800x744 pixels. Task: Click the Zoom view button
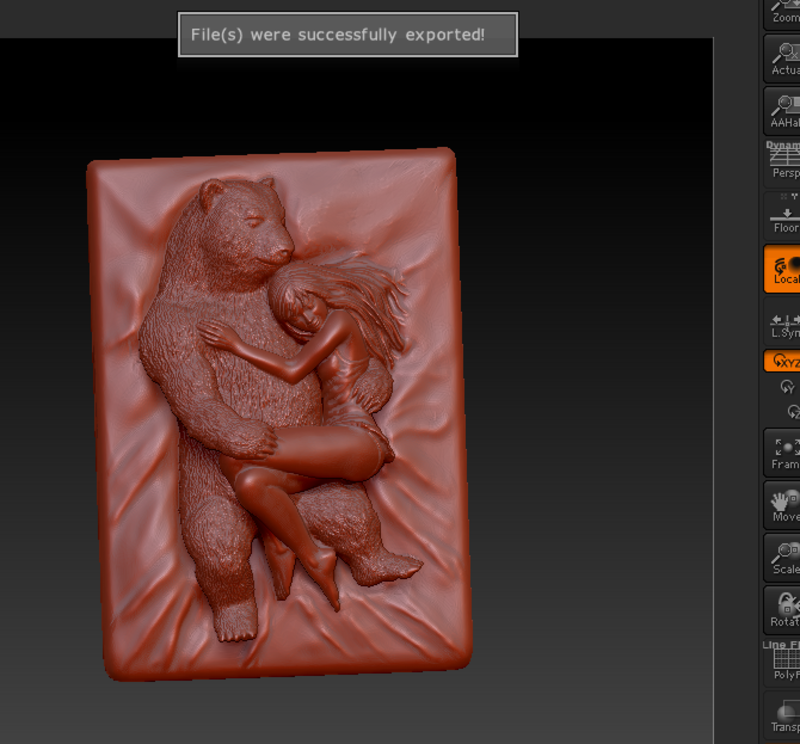click(782, 13)
